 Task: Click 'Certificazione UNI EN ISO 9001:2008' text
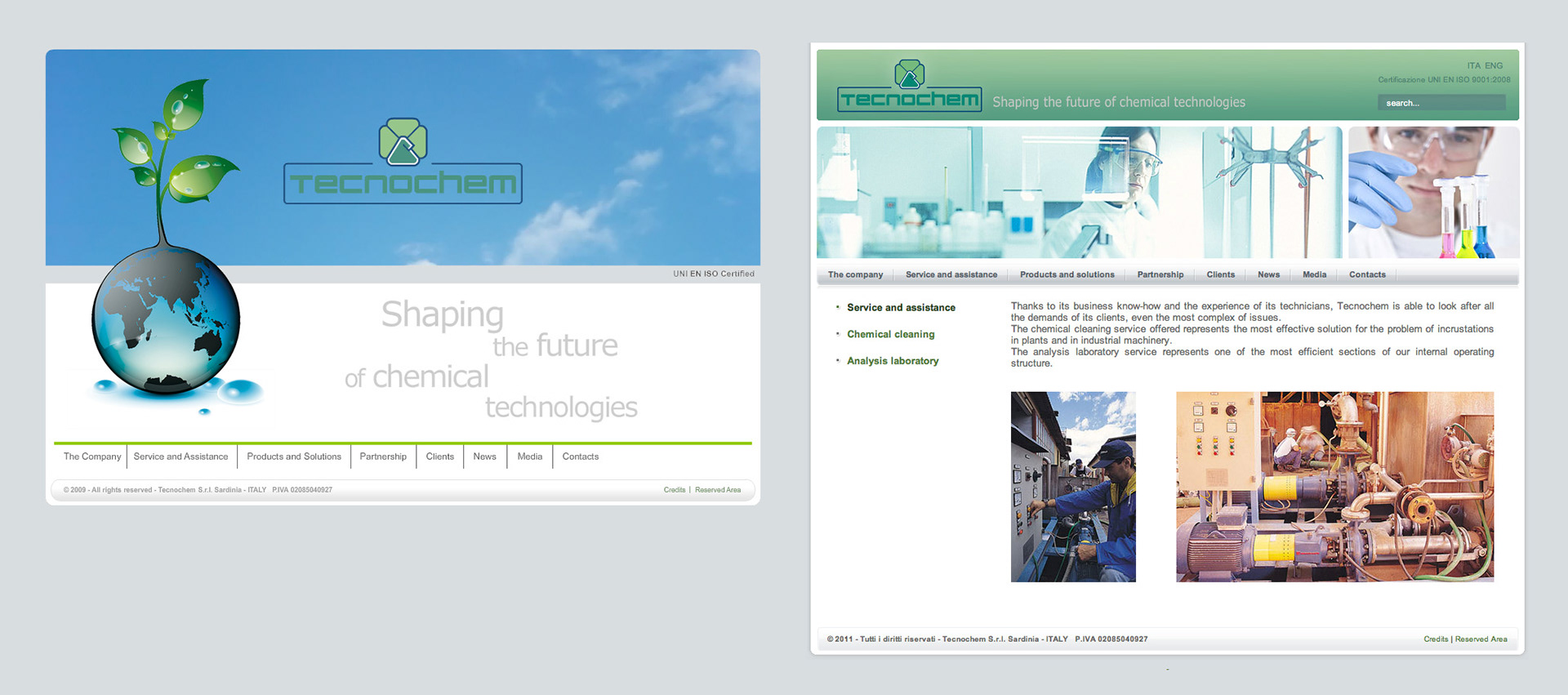tap(1444, 80)
